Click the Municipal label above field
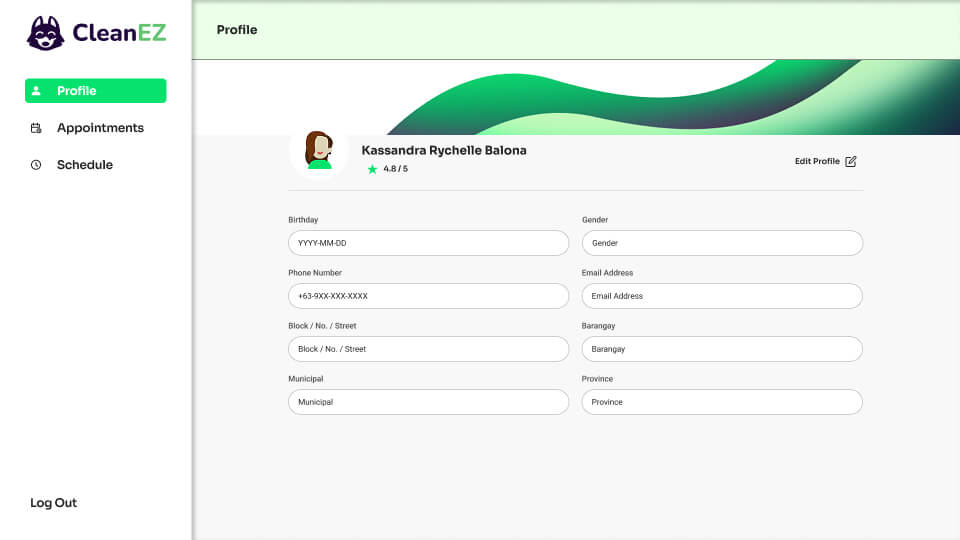This screenshot has height=540, width=960. pyautogui.click(x=306, y=378)
